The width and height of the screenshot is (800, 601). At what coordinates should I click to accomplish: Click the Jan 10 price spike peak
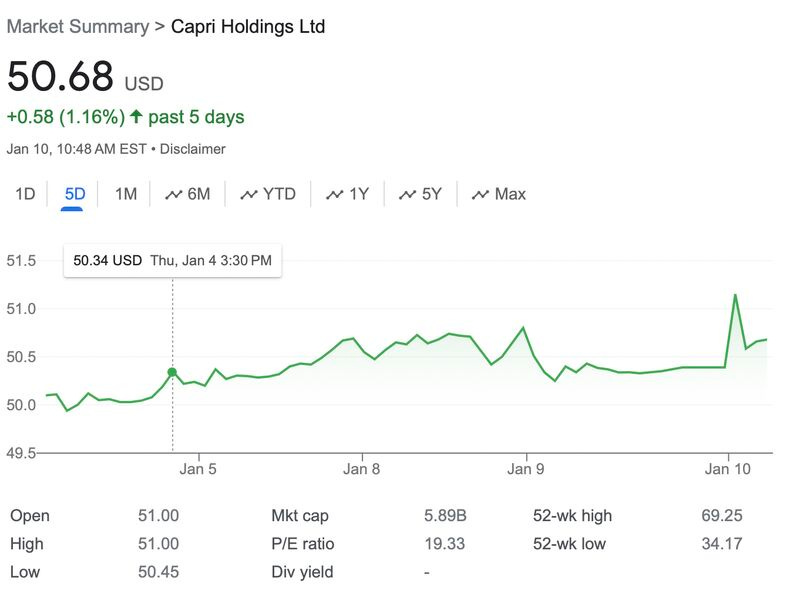(735, 295)
